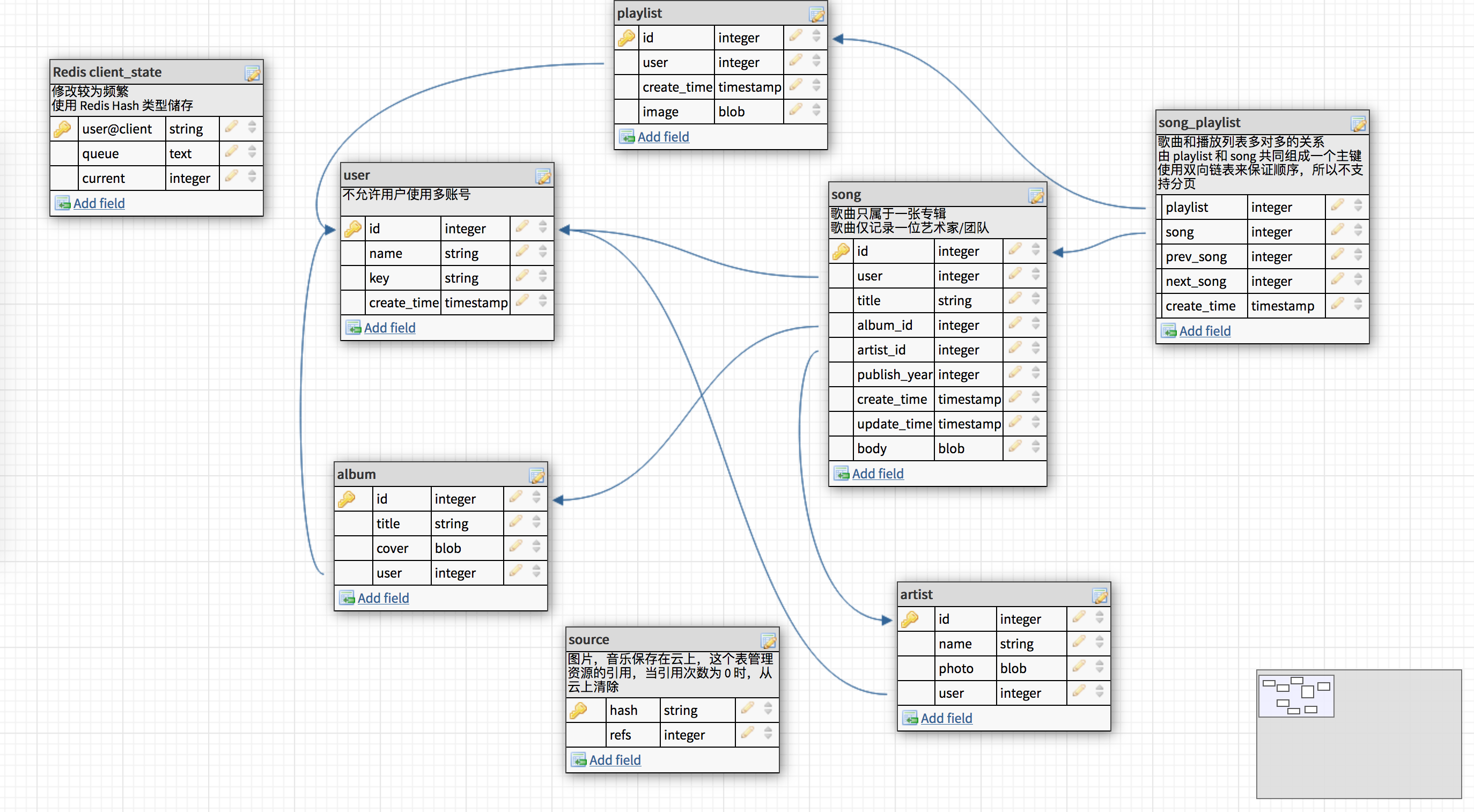Edit playlist create_time field pencil
This screenshot has height=812, width=1474.
click(x=795, y=86)
